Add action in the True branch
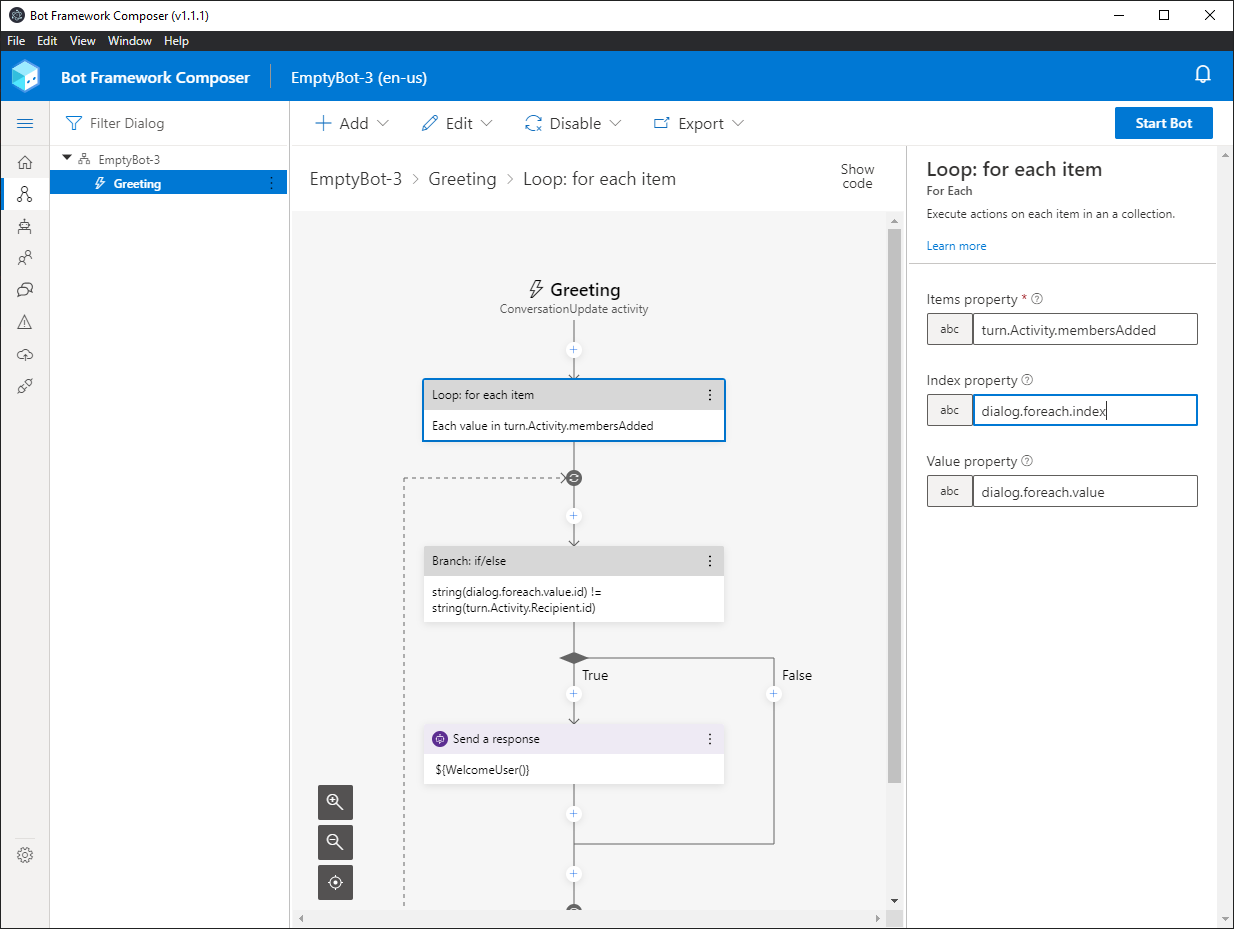 coord(574,694)
